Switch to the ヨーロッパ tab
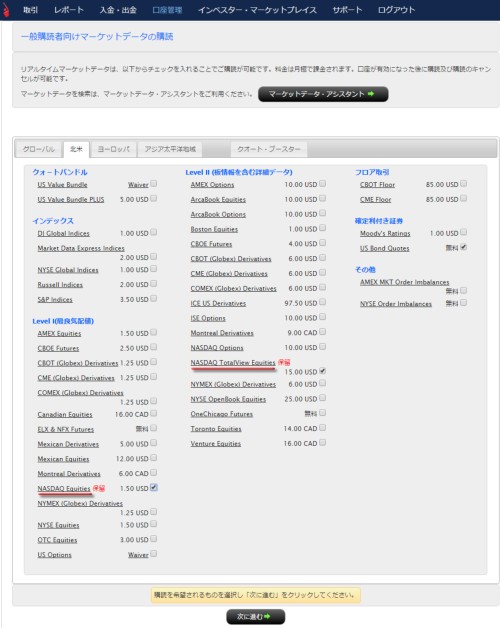This screenshot has width=500, height=628. 114,149
